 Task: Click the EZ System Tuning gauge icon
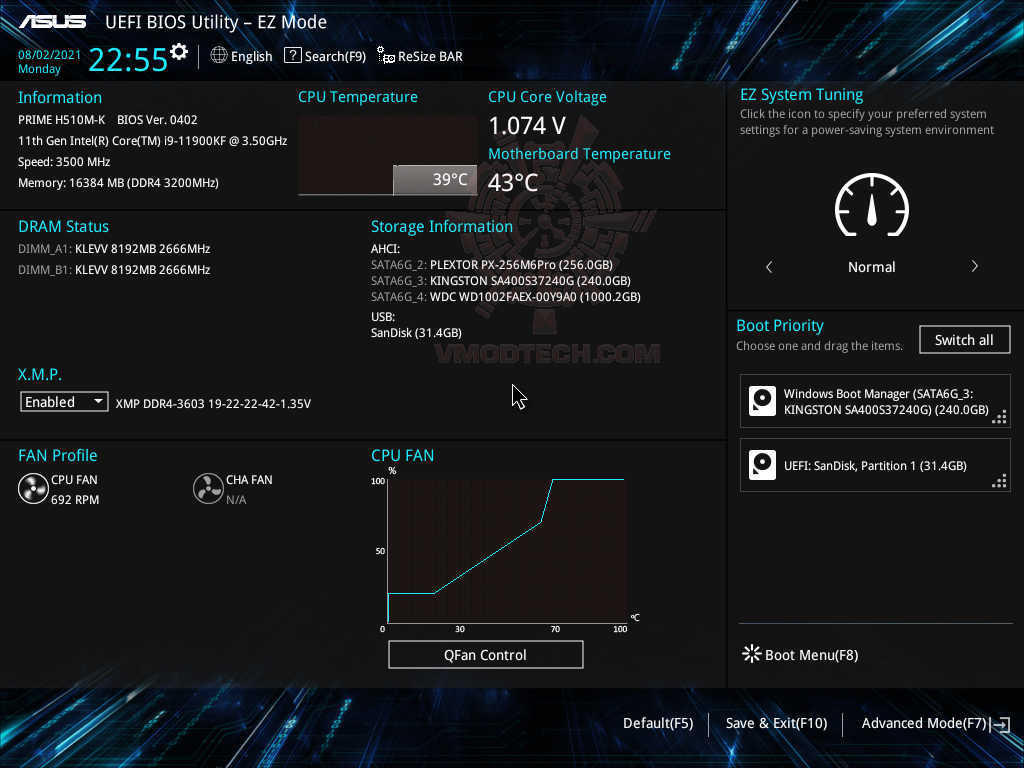point(872,205)
